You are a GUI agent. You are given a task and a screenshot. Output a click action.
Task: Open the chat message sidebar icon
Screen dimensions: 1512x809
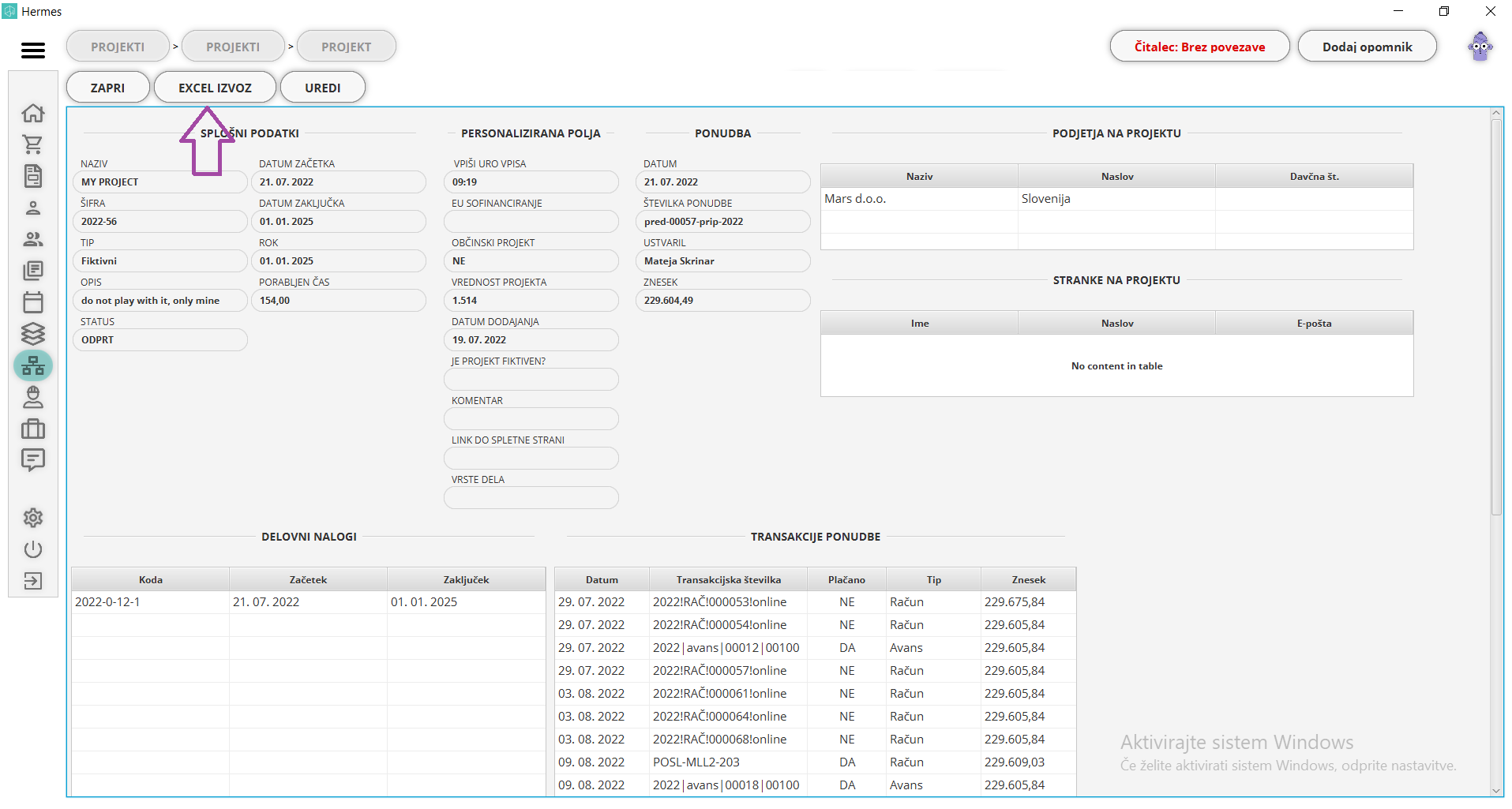32,459
